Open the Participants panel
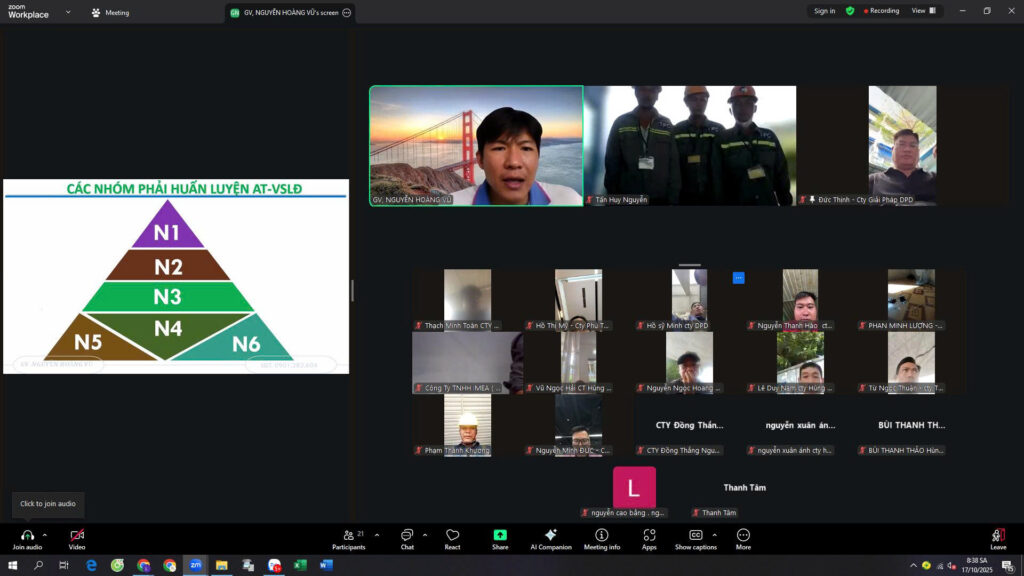 pyautogui.click(x=348, y=536)
